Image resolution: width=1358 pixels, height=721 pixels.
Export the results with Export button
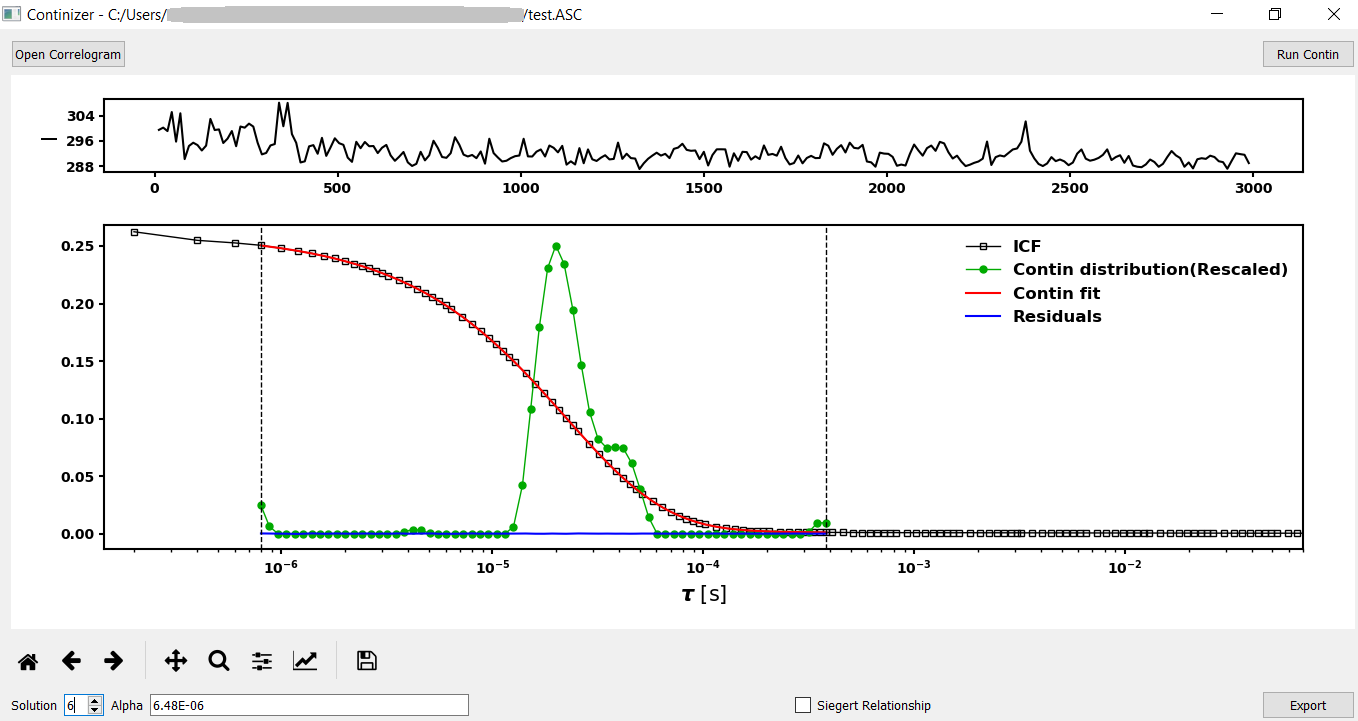pos(1308,706)
